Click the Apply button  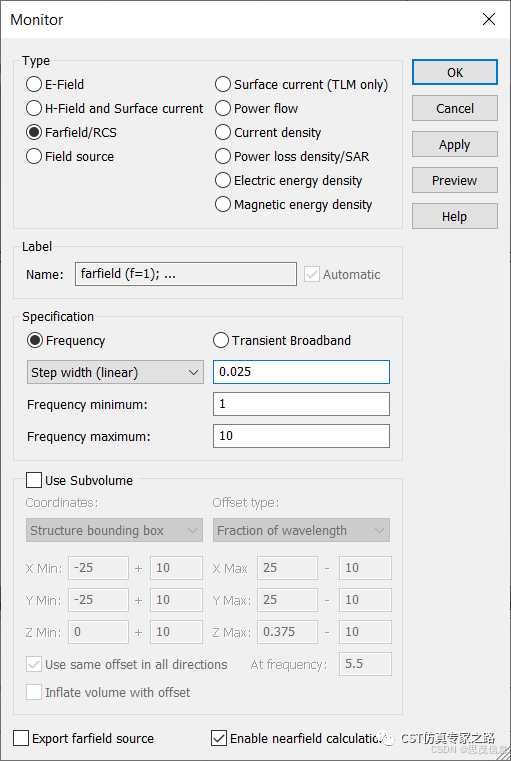455,145
